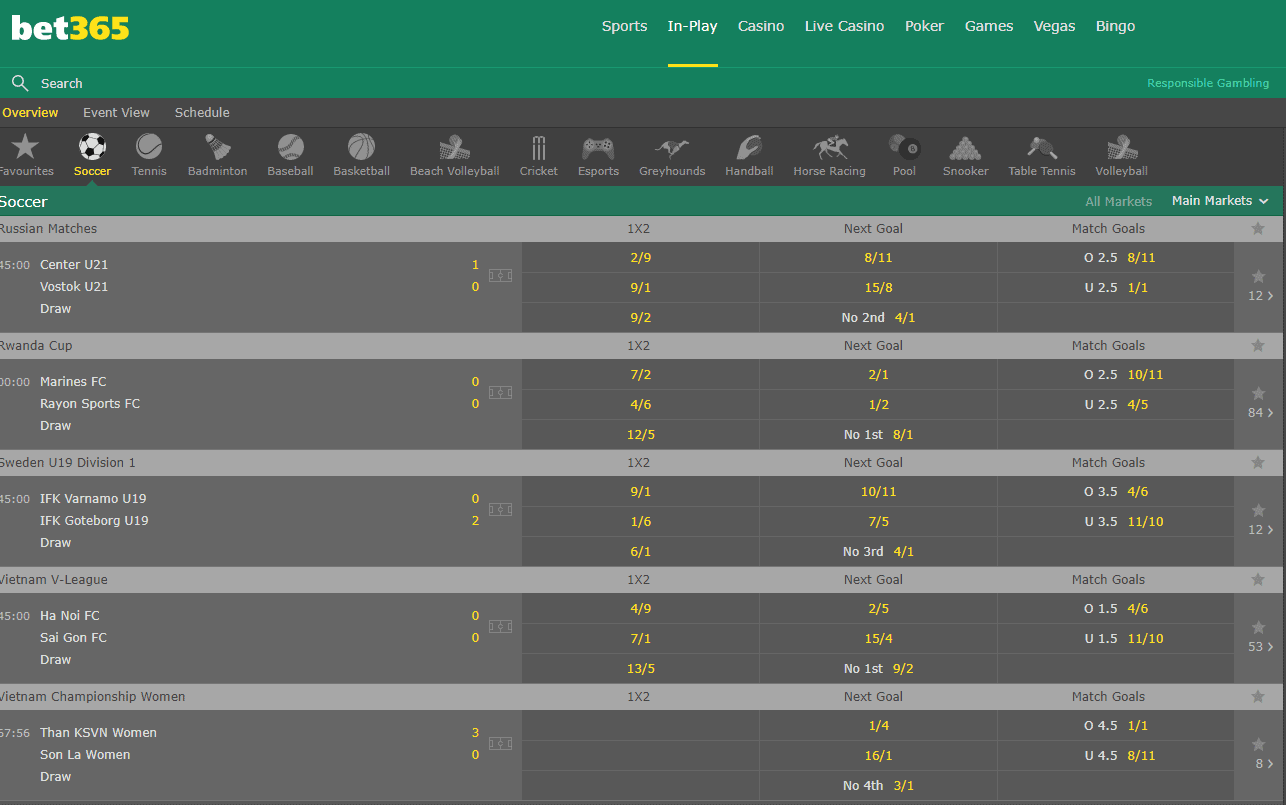The width and height of the screenshot is (1286, 805).
Task: Open Bingo section
Action: click(x=1115, y=26)
